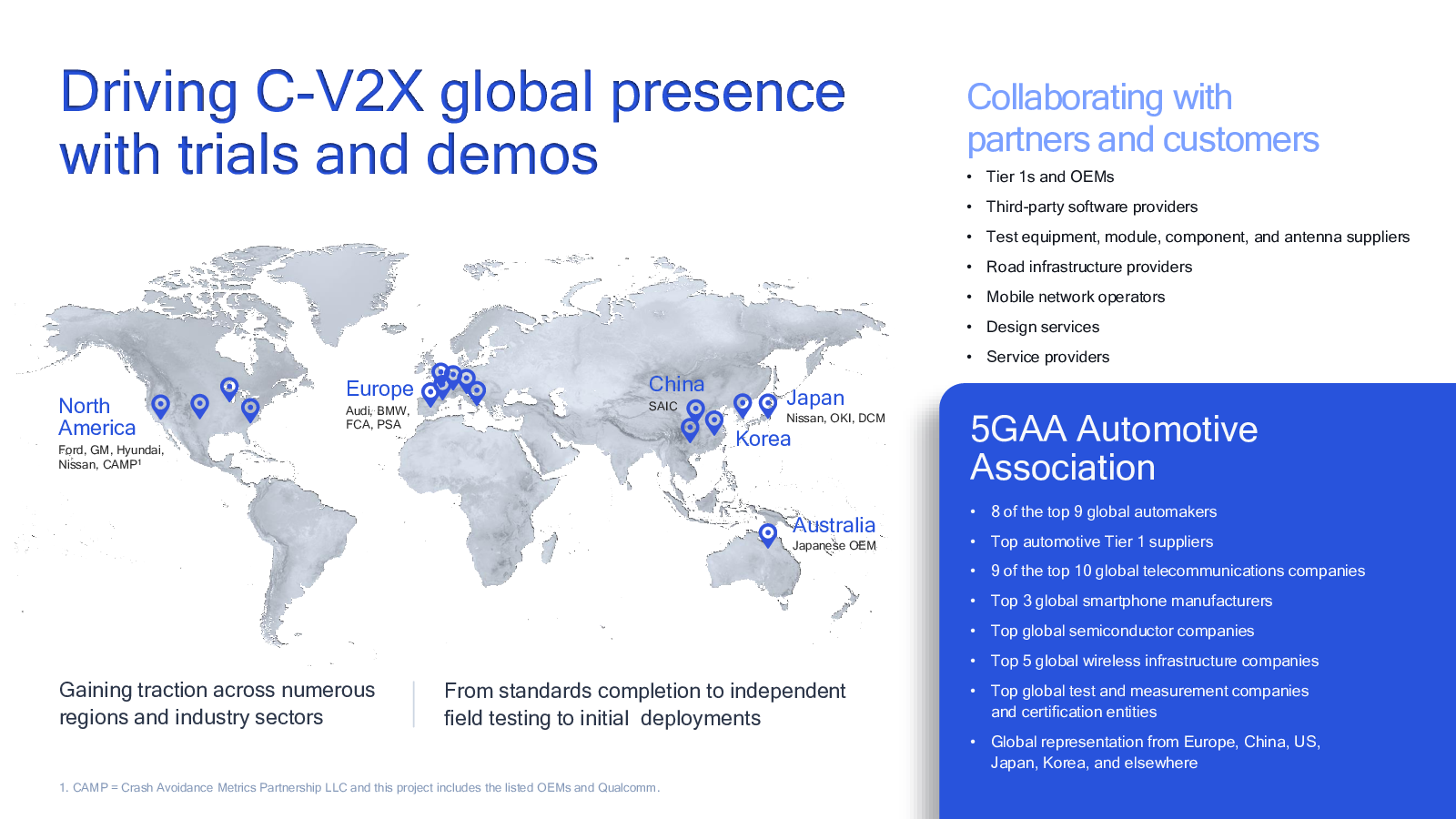Select 'Top automotive Tier 1 suppliers' bullet

1102,541
